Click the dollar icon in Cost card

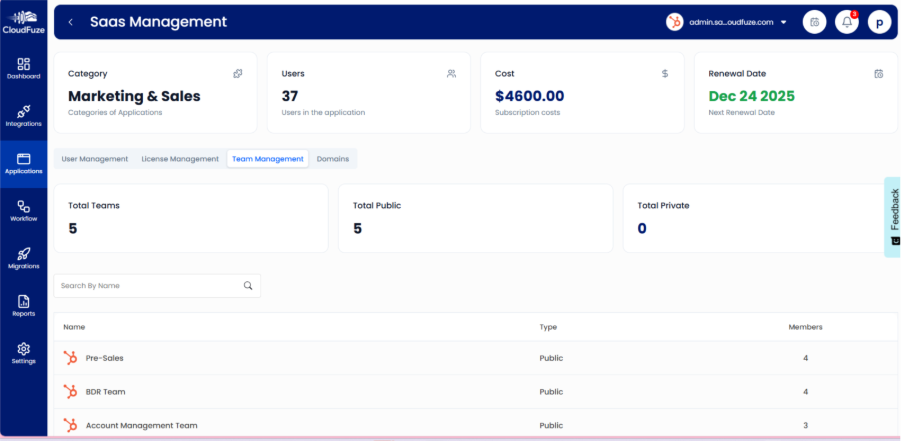point(665,74)
